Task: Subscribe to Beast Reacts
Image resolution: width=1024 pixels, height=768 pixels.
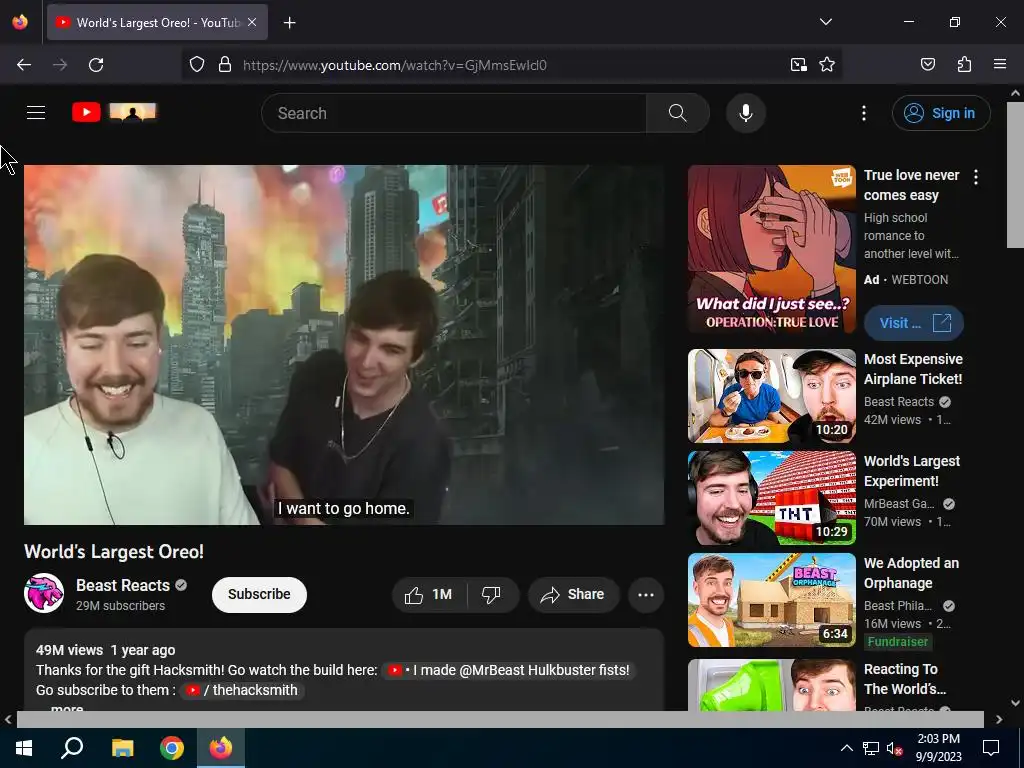Action: point(259,594)
